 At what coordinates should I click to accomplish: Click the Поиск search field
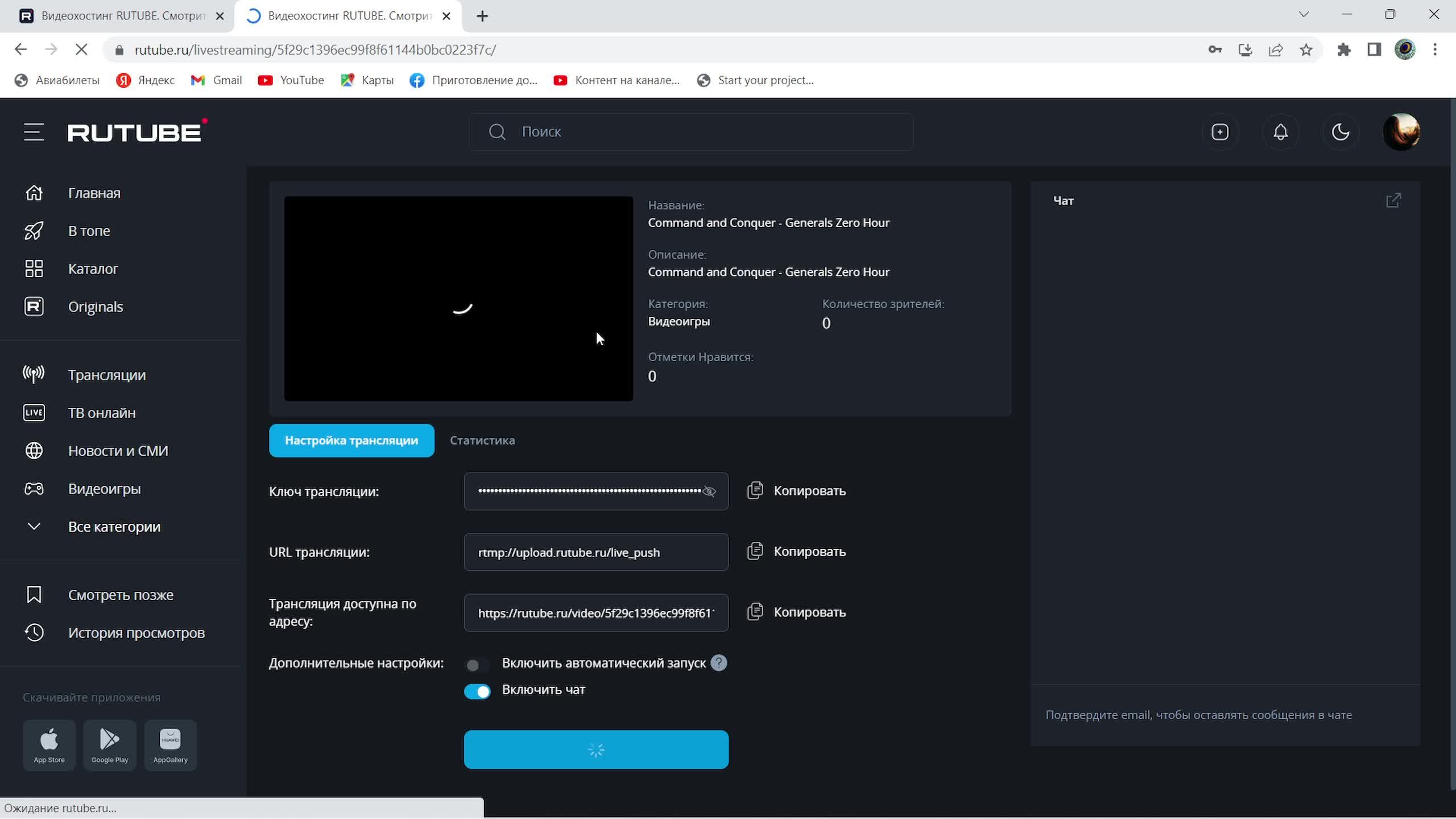click(x=690, y=132)
